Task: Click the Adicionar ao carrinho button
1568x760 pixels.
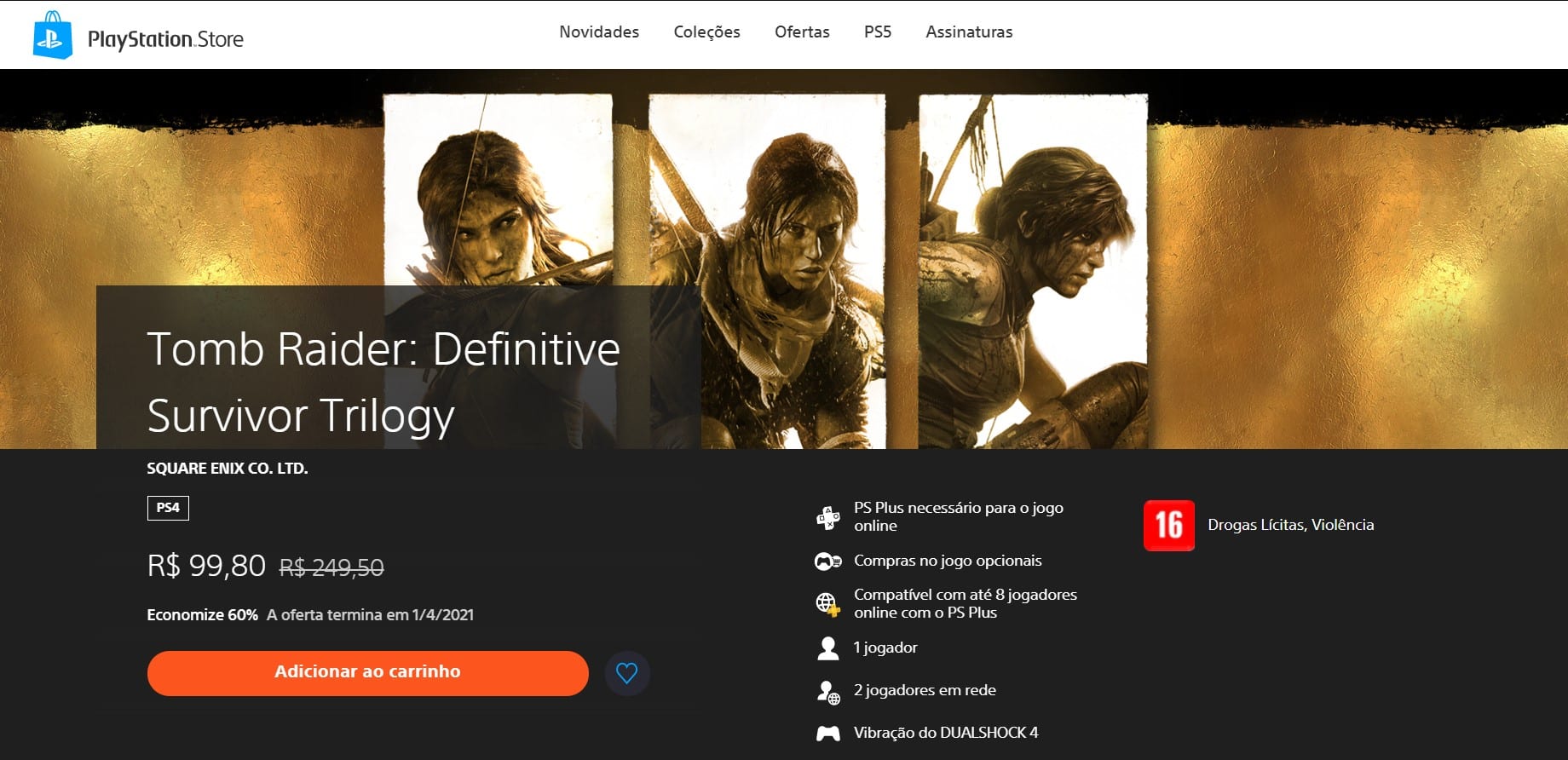Action: pyautogui.click(x=367, y=672)
